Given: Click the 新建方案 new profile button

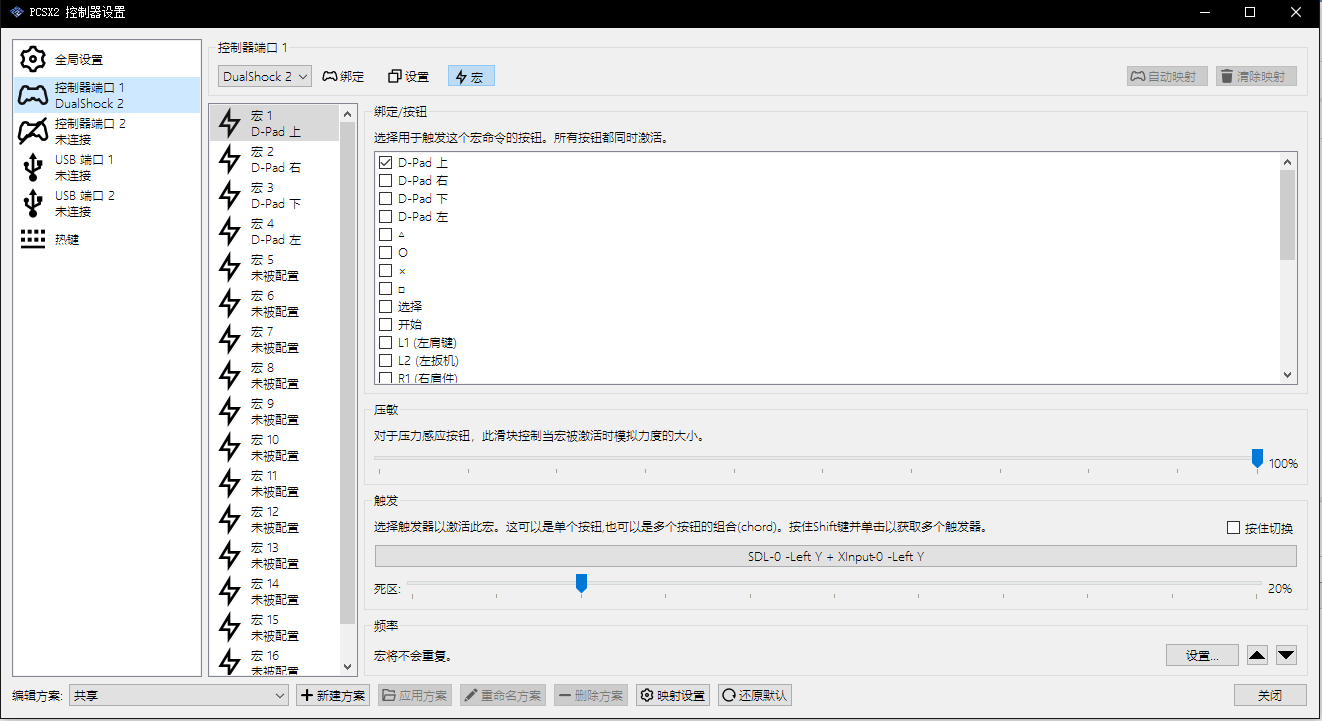Looking at the screenshot, I should click(333, 694).
